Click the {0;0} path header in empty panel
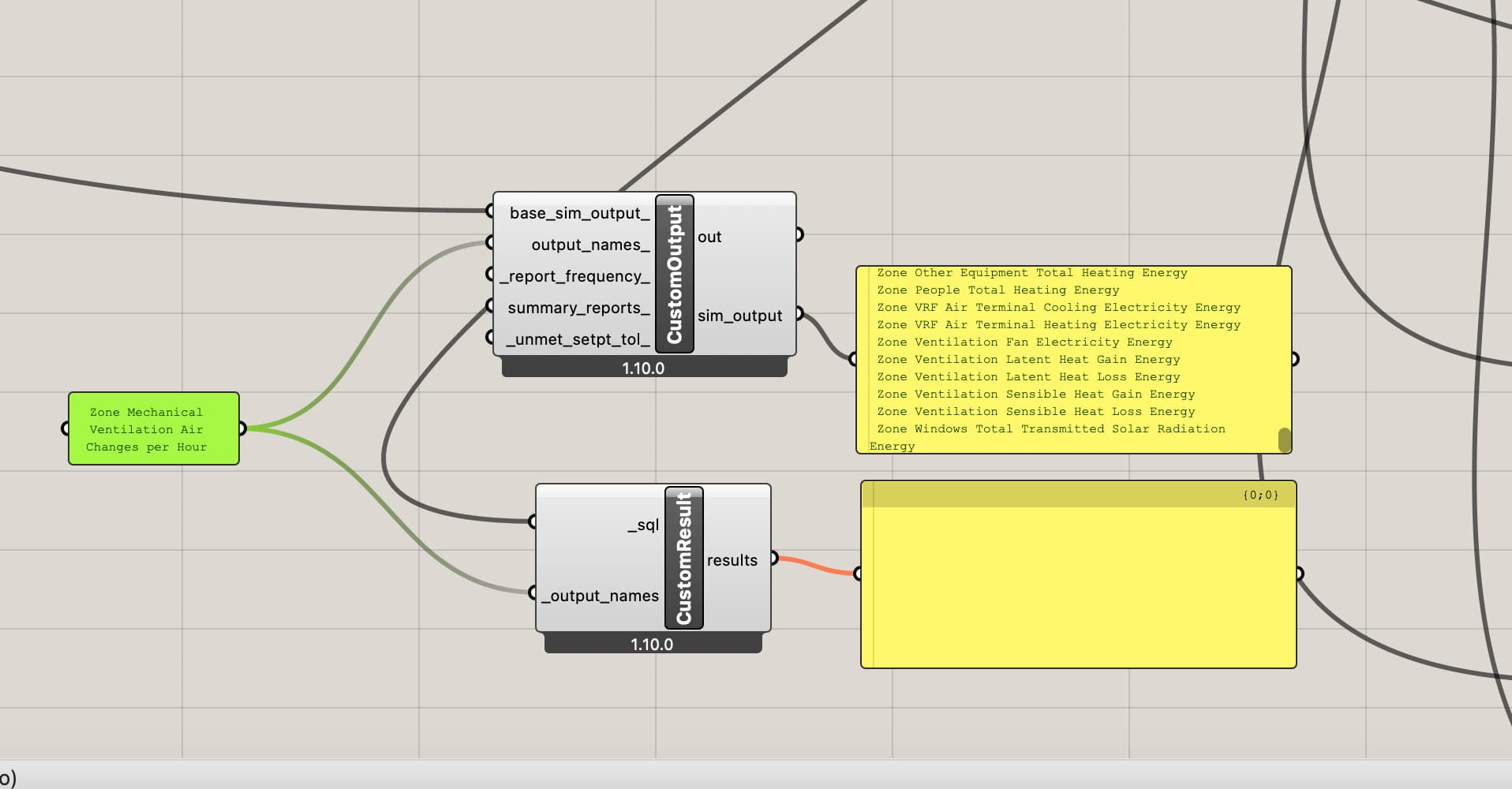This screenshot has width=1512, height=789. click(1259, 495)
